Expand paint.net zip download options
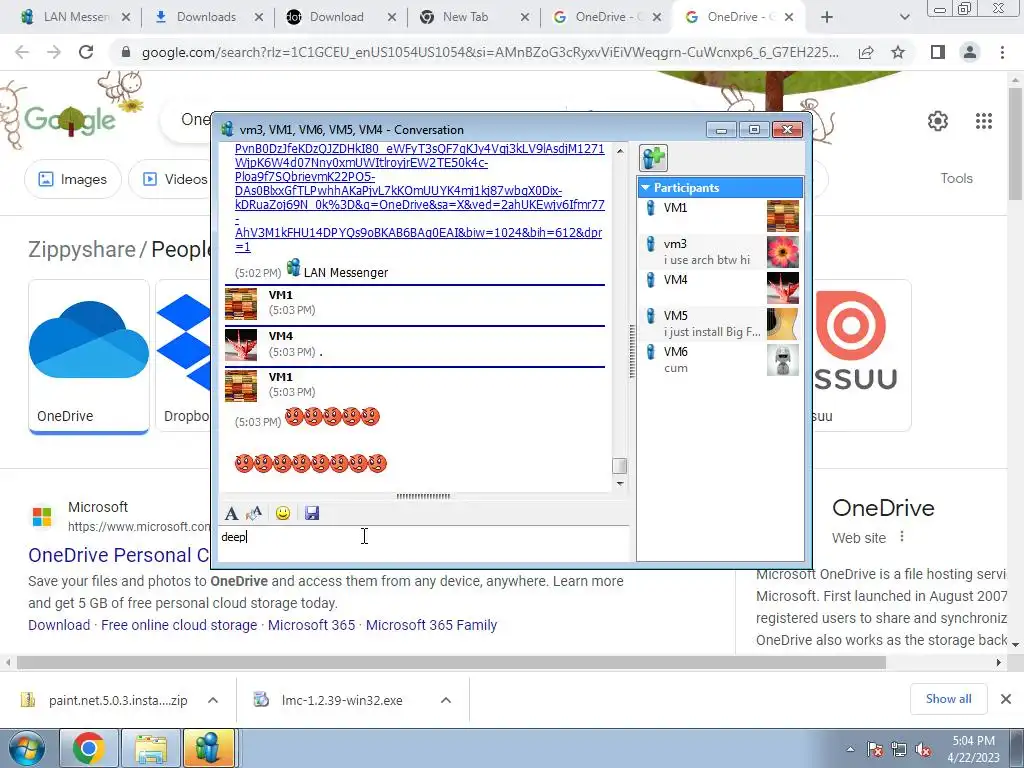This screenshot has height=768, width=1024. pyautogui.click(x=213, y=700)
